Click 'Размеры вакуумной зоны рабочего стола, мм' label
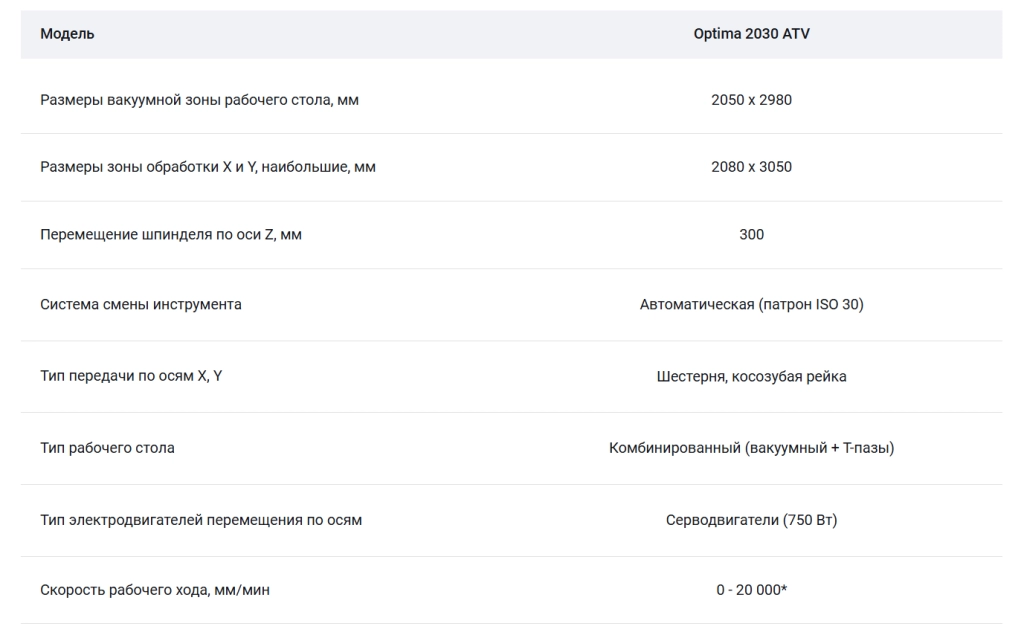 [x=199, y=100]
